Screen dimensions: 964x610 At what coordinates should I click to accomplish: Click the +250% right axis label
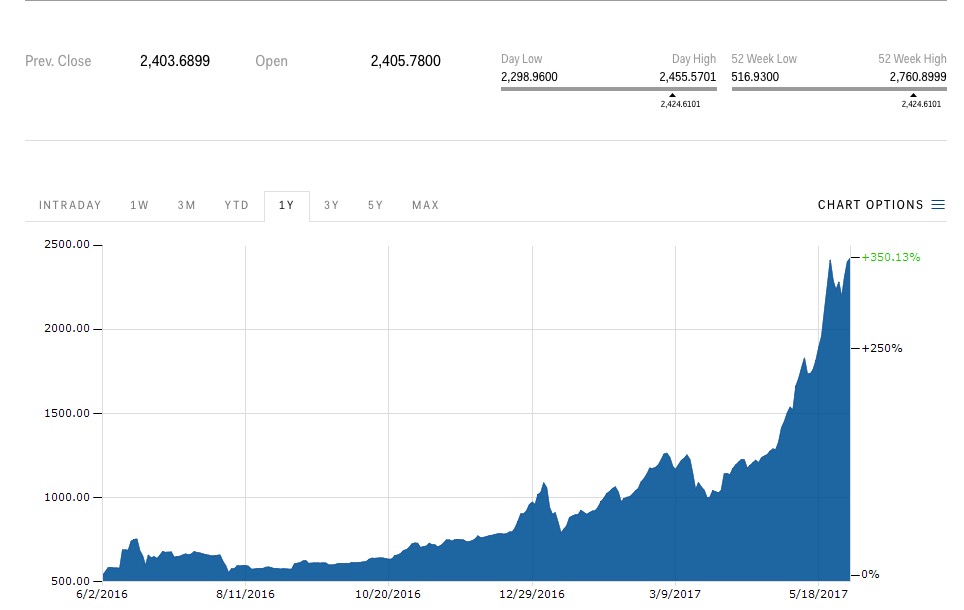(882, 348)
